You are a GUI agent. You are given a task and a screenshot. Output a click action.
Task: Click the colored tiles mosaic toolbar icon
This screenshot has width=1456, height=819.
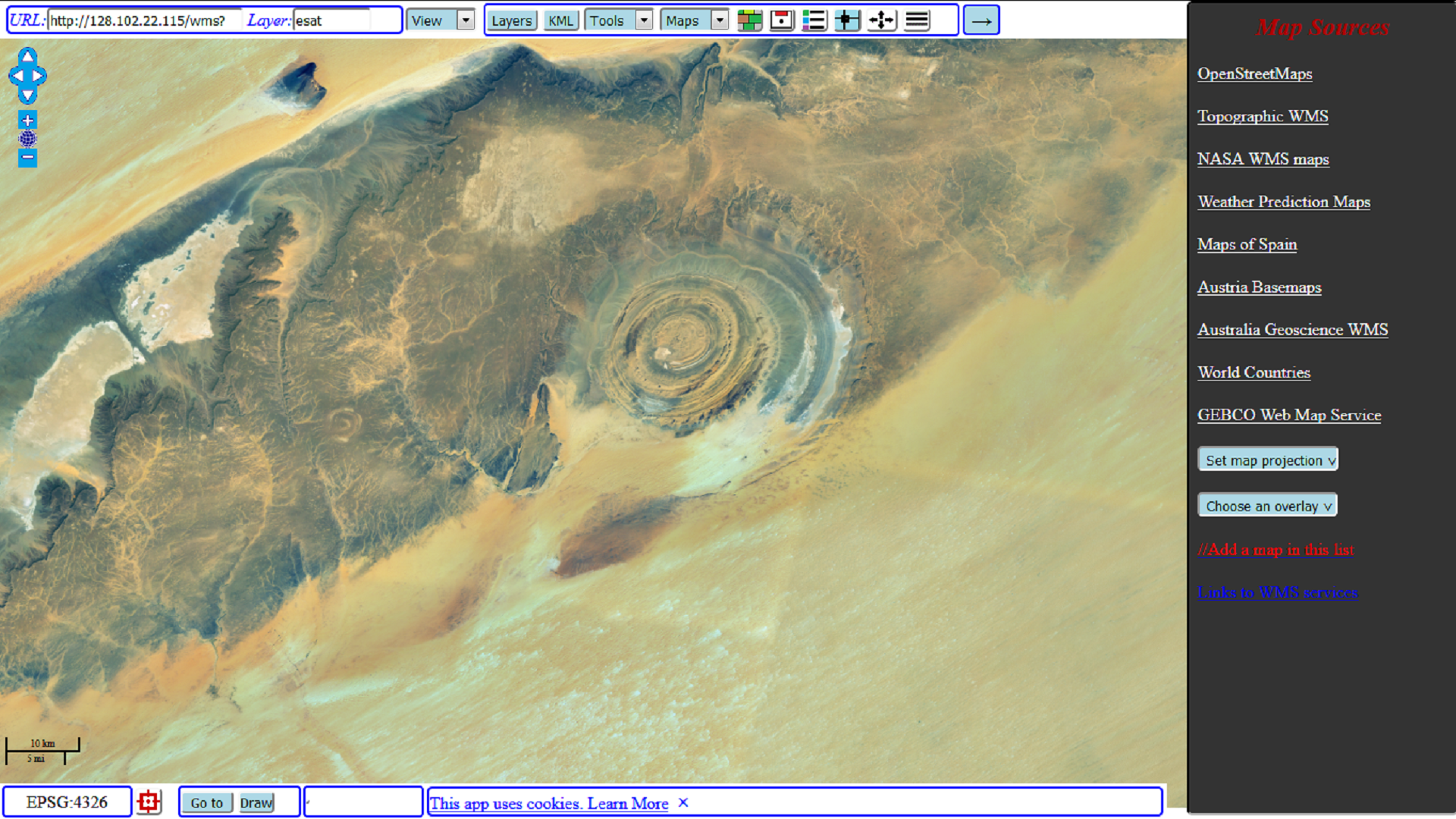point(749,20)
